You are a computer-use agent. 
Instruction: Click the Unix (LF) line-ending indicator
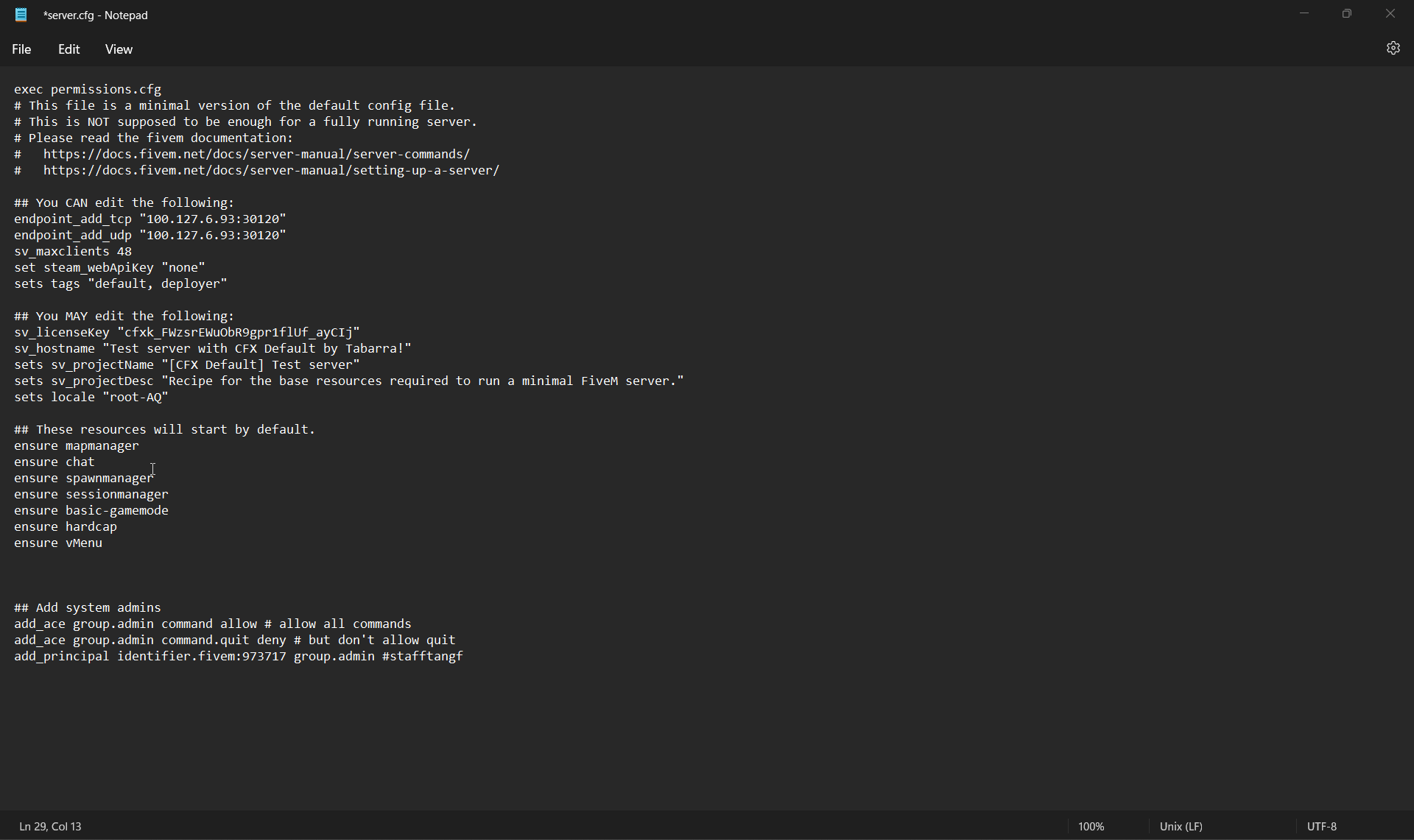(1181, 826)
